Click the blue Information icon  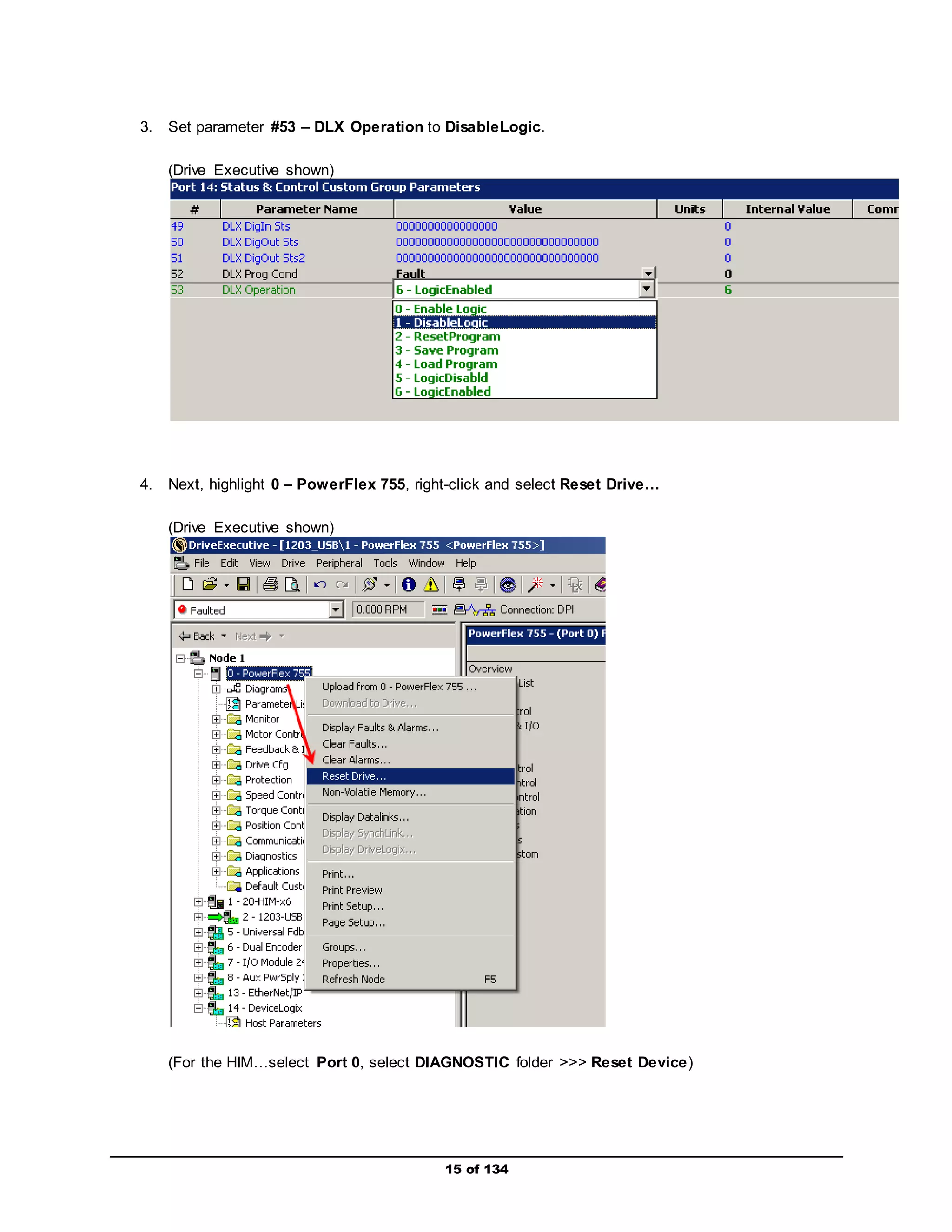(409, 585)
